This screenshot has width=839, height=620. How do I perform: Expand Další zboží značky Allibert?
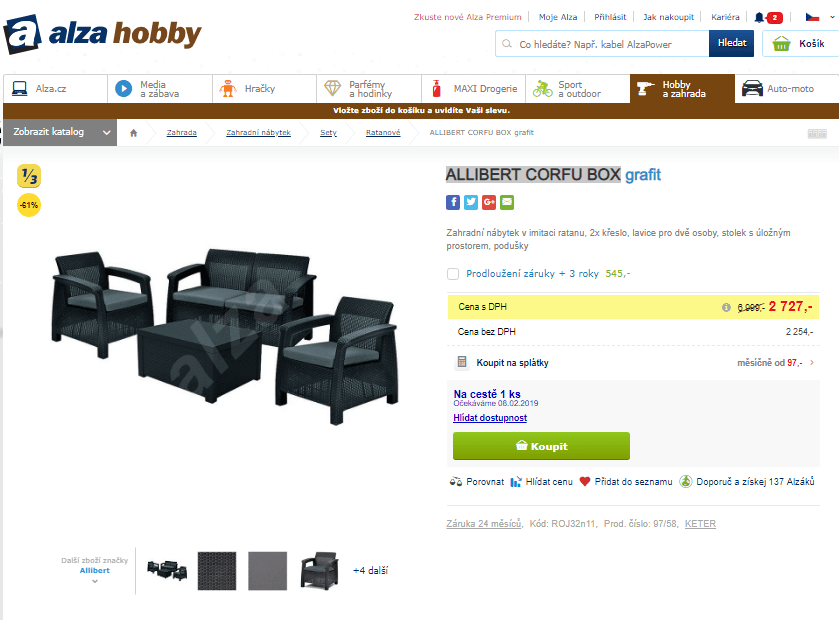point(95,570)
